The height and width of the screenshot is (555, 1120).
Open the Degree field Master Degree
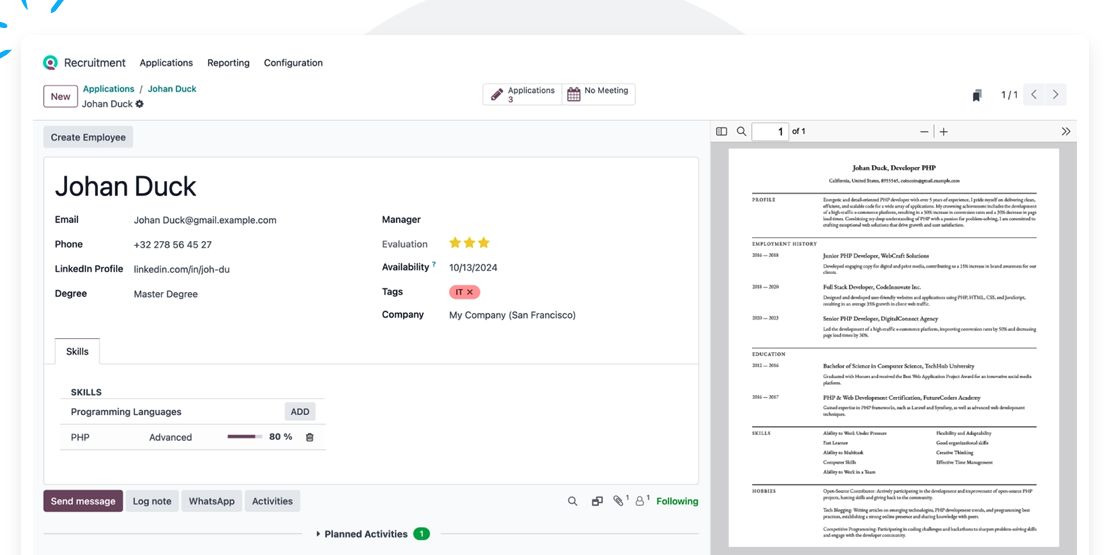point(166,294)
